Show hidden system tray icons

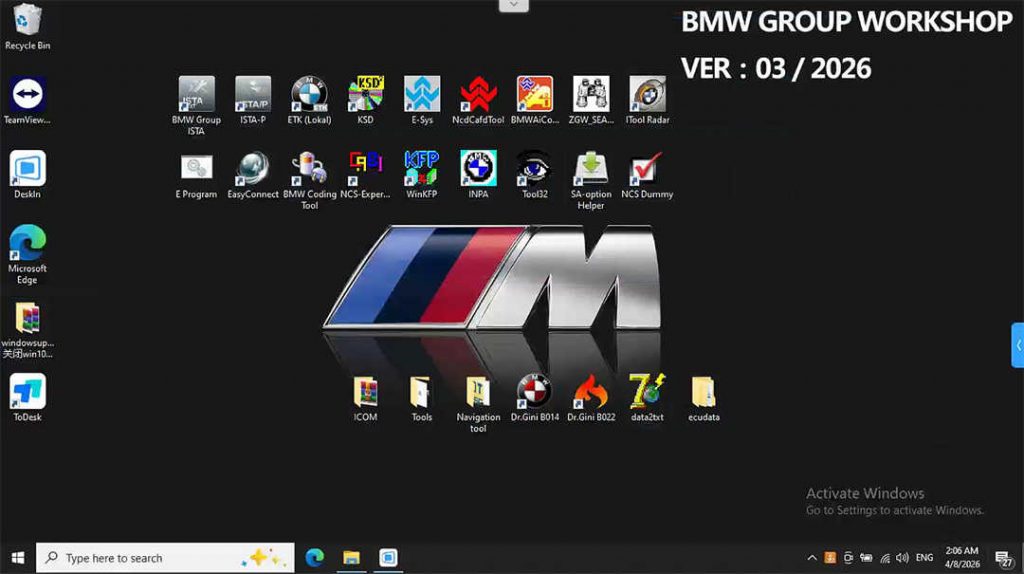coord(811,558)
